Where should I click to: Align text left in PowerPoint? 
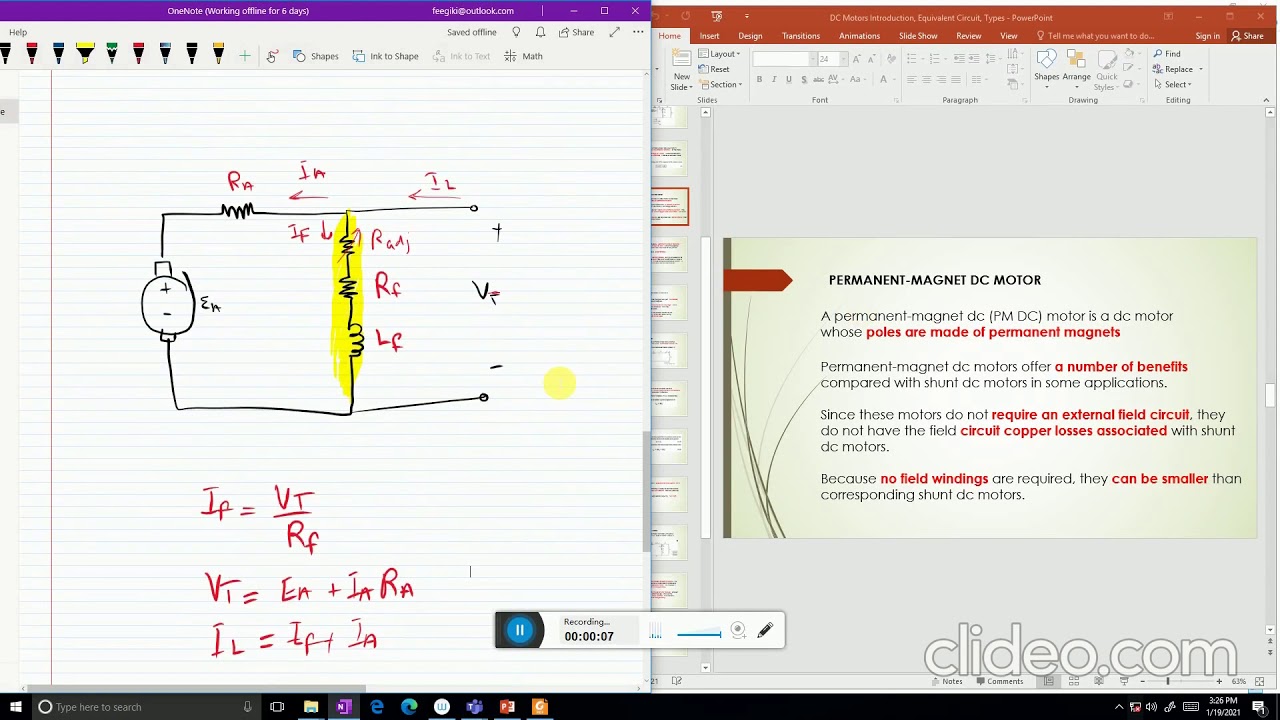911,80
